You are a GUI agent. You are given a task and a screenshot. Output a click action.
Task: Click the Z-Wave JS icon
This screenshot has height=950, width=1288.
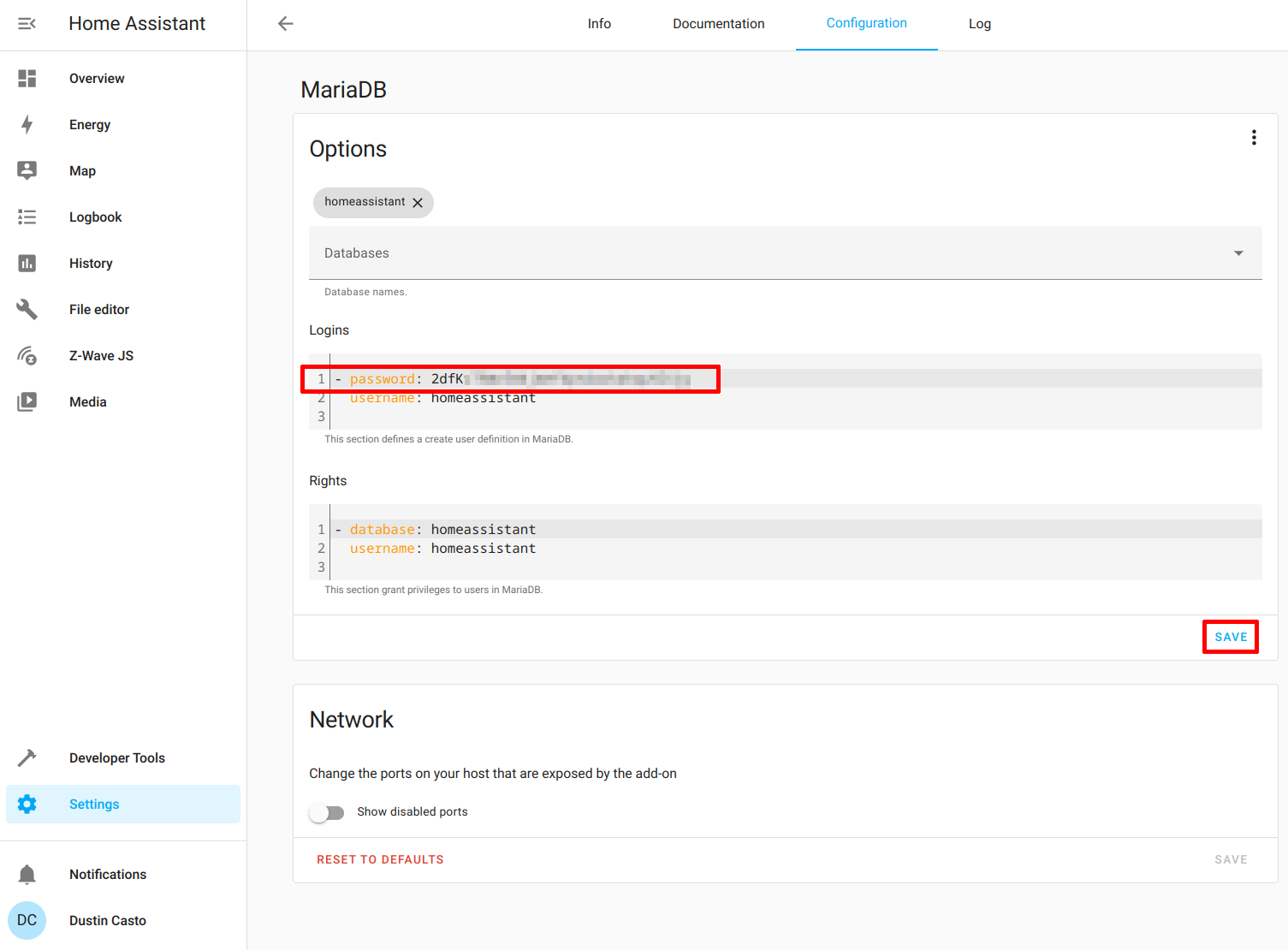pos(27,355)
